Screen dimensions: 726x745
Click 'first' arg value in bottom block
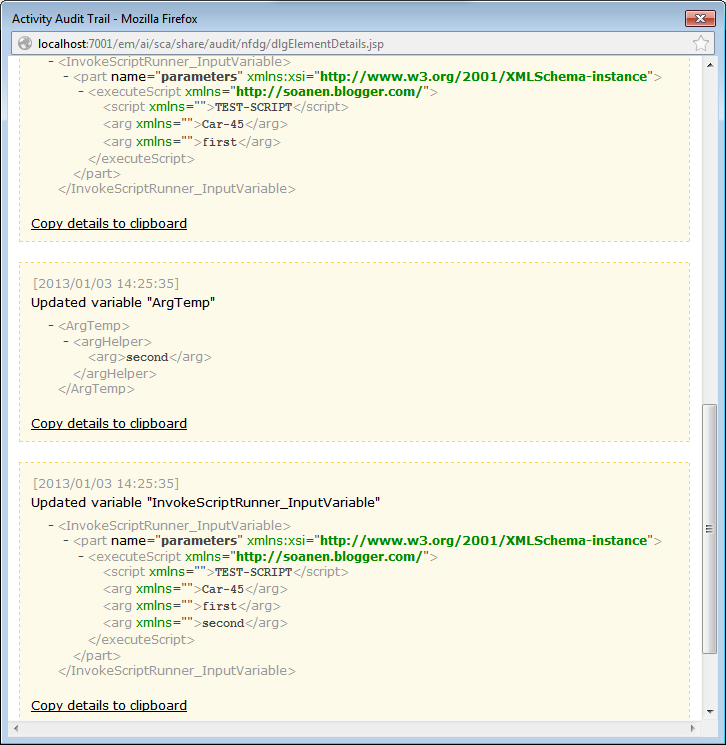coord(220,606)
